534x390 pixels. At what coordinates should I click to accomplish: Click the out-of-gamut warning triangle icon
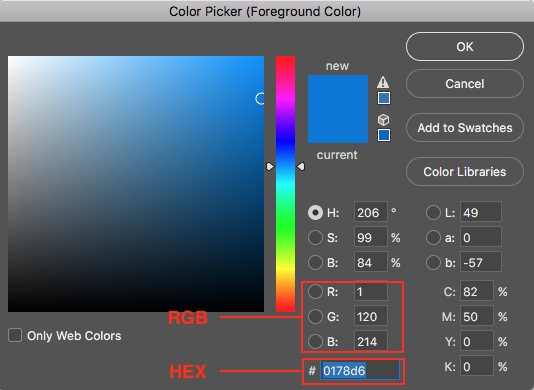pos(383,82)
